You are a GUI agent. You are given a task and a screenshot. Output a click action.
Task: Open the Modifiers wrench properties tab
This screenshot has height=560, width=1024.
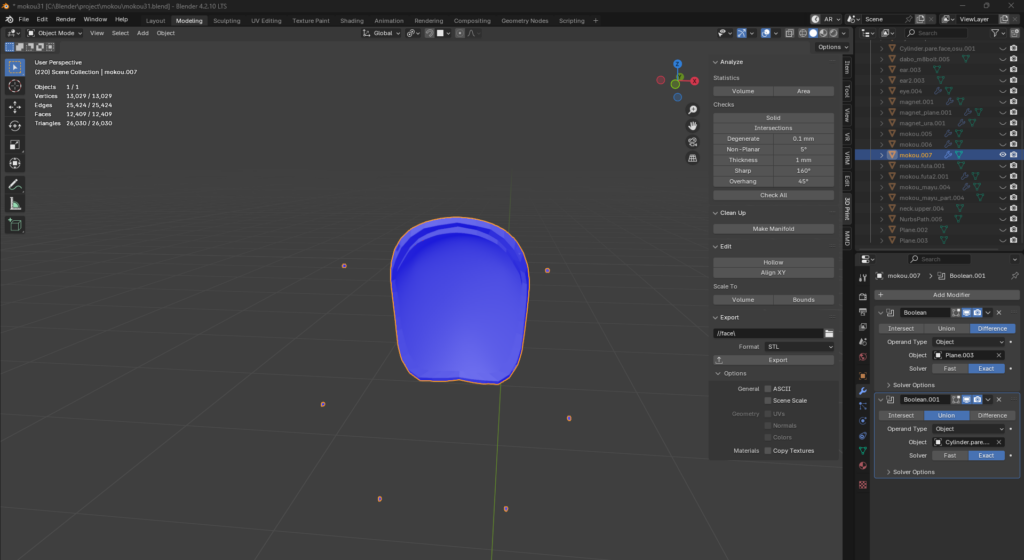click(x=863, y=391)
